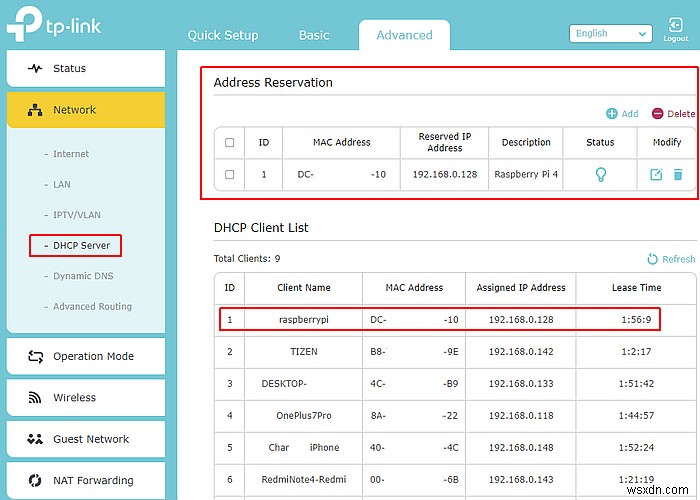Open the NAT Forwarding menu
700x500 pixels.
(86, 480)
